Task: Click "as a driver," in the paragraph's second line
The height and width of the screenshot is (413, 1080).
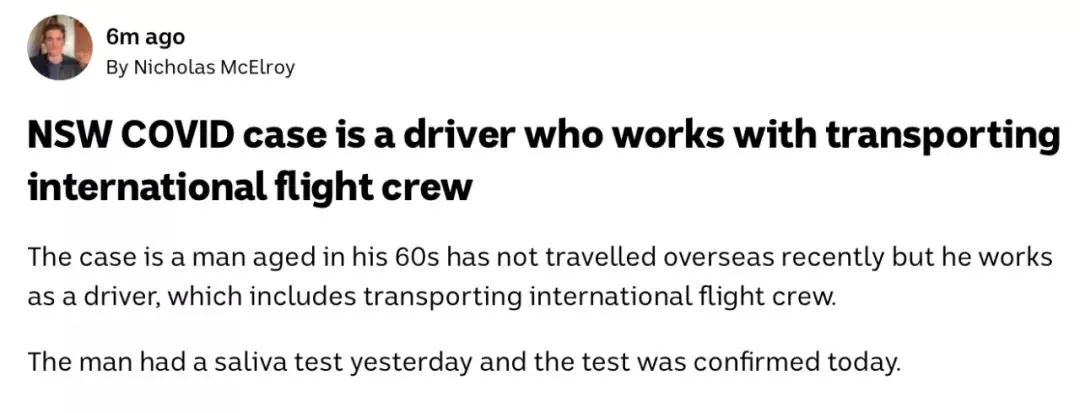Action: pos(95,298)
